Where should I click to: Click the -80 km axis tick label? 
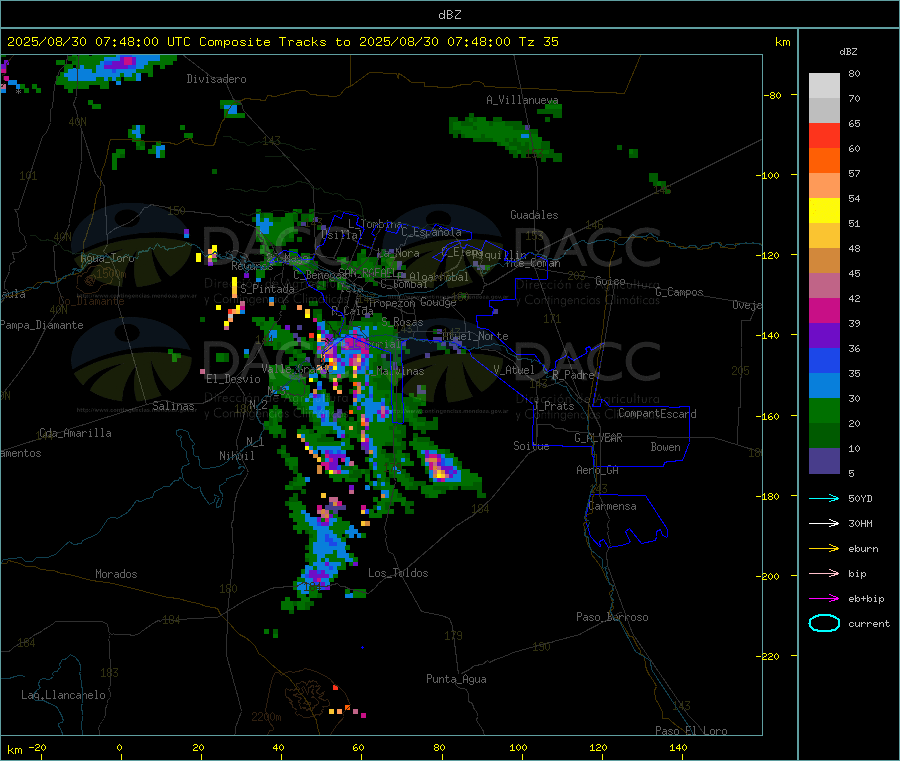point(773,95)
